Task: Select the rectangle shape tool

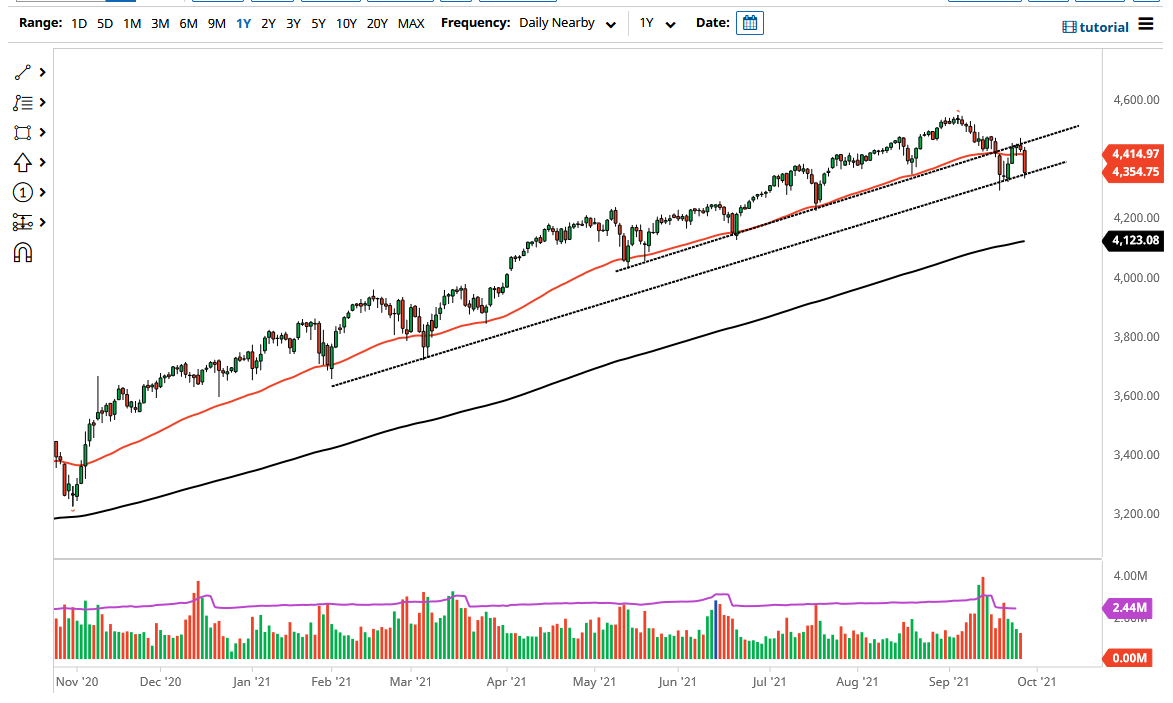Action: click(20, 132)
